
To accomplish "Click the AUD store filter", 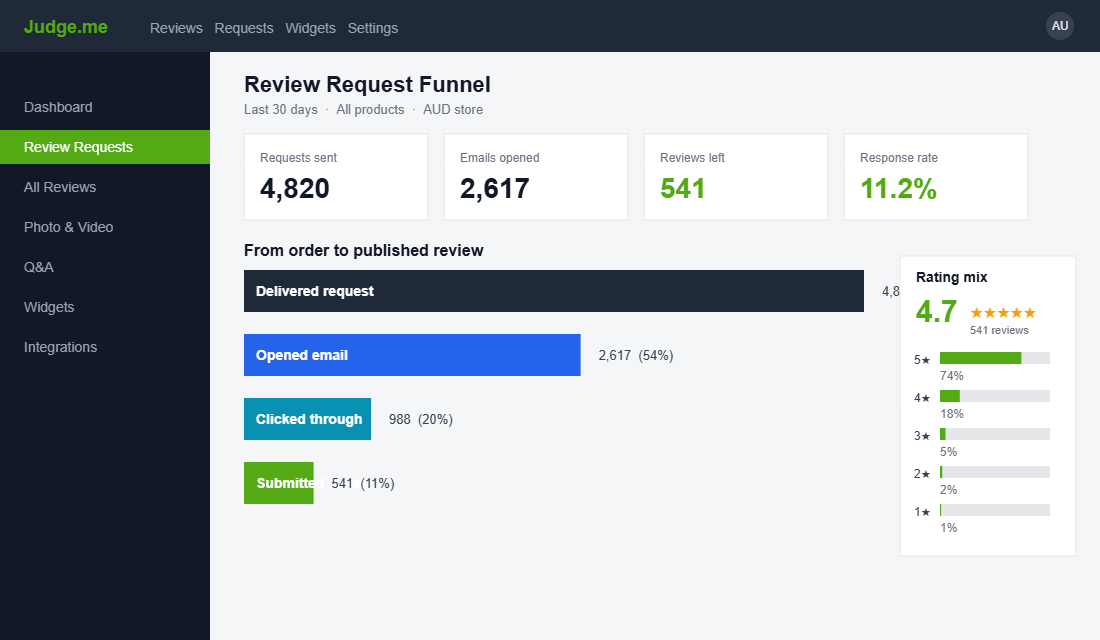I will (x=452, y=109).
